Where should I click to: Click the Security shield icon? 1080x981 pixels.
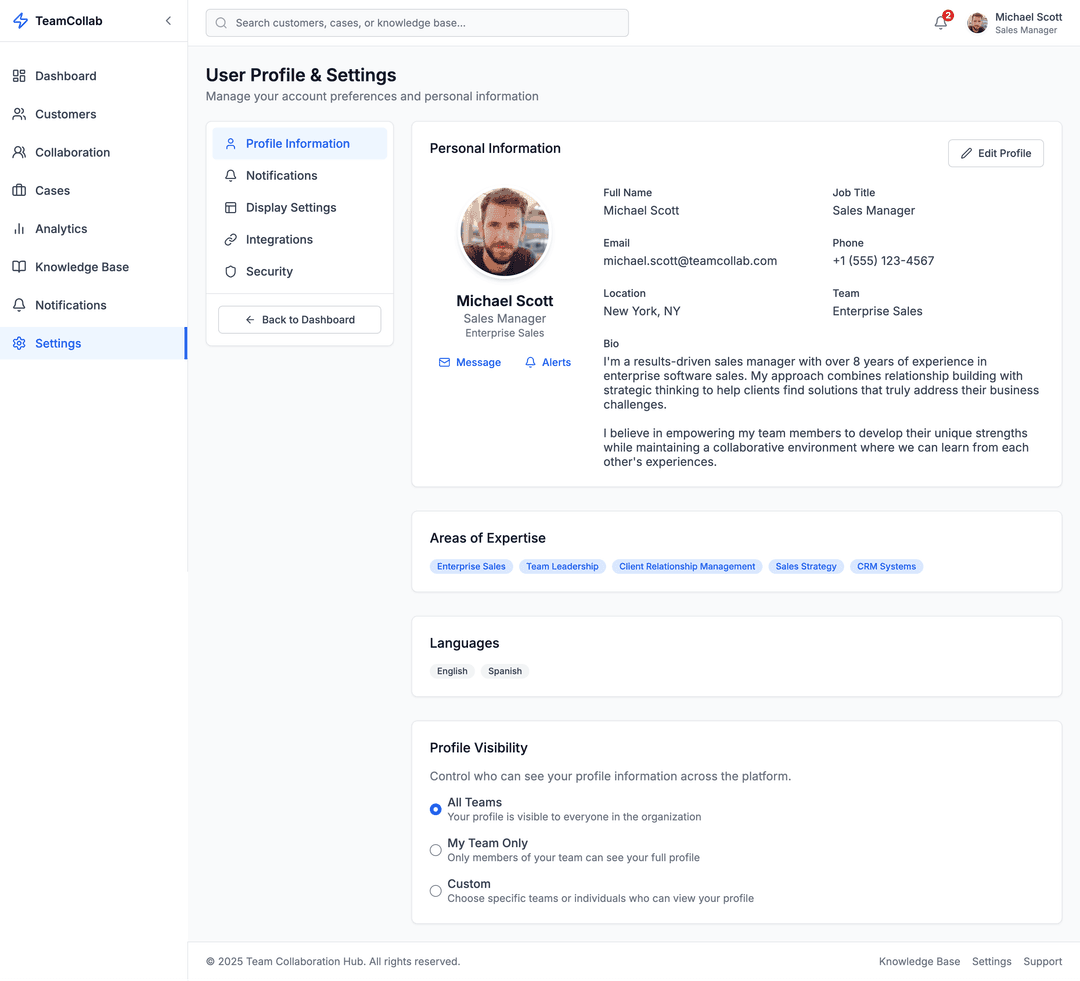[229, 271]
